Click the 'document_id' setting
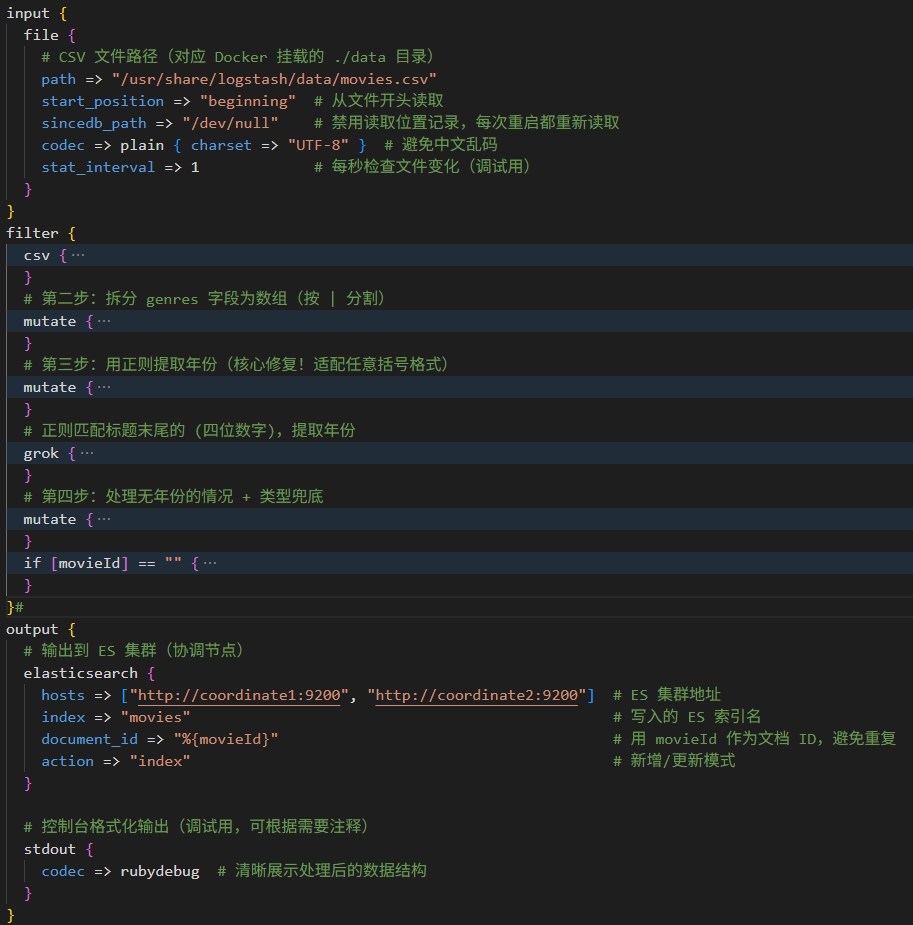This screenshot has width=913, height=925. pyautogui.click(x=89, y=740)
